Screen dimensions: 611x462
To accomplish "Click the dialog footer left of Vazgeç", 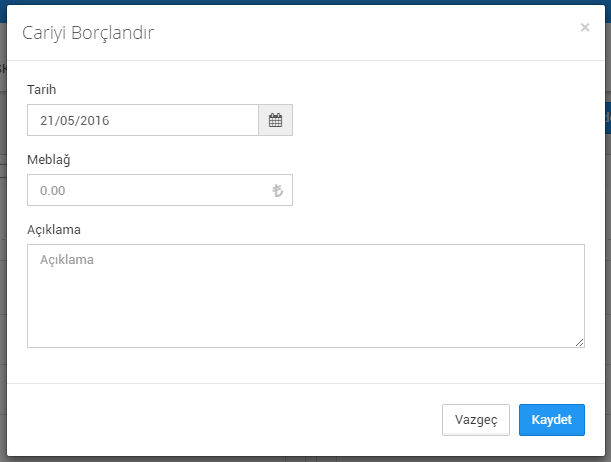I will [x=224, y=420].
